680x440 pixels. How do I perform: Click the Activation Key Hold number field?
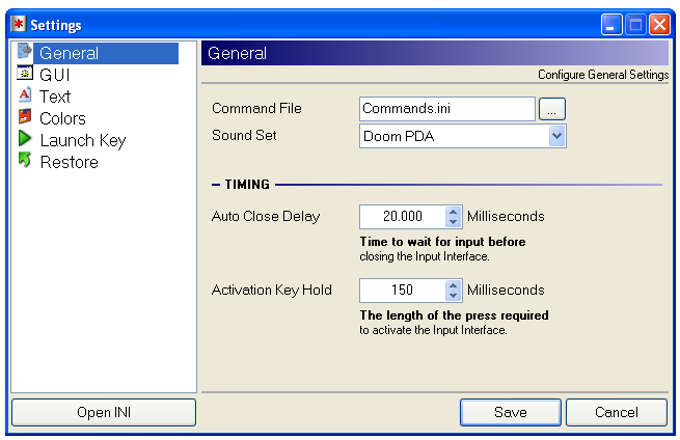point(402,290)
